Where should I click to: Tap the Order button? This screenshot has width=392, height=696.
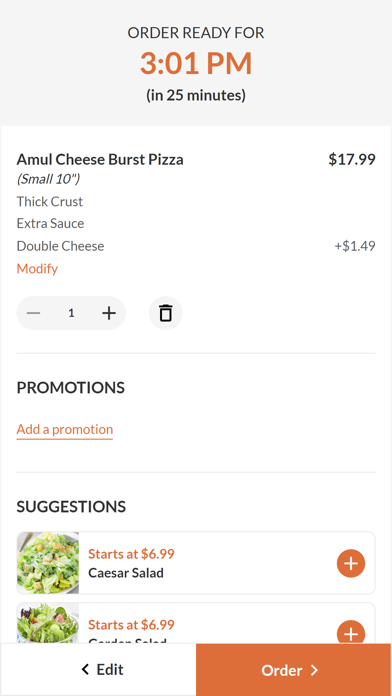pyautogui.click(x=294, y=670)
